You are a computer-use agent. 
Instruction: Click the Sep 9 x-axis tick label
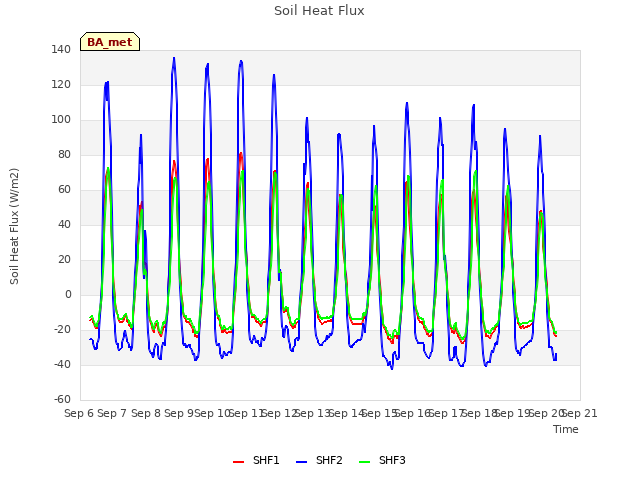(179, 413)
